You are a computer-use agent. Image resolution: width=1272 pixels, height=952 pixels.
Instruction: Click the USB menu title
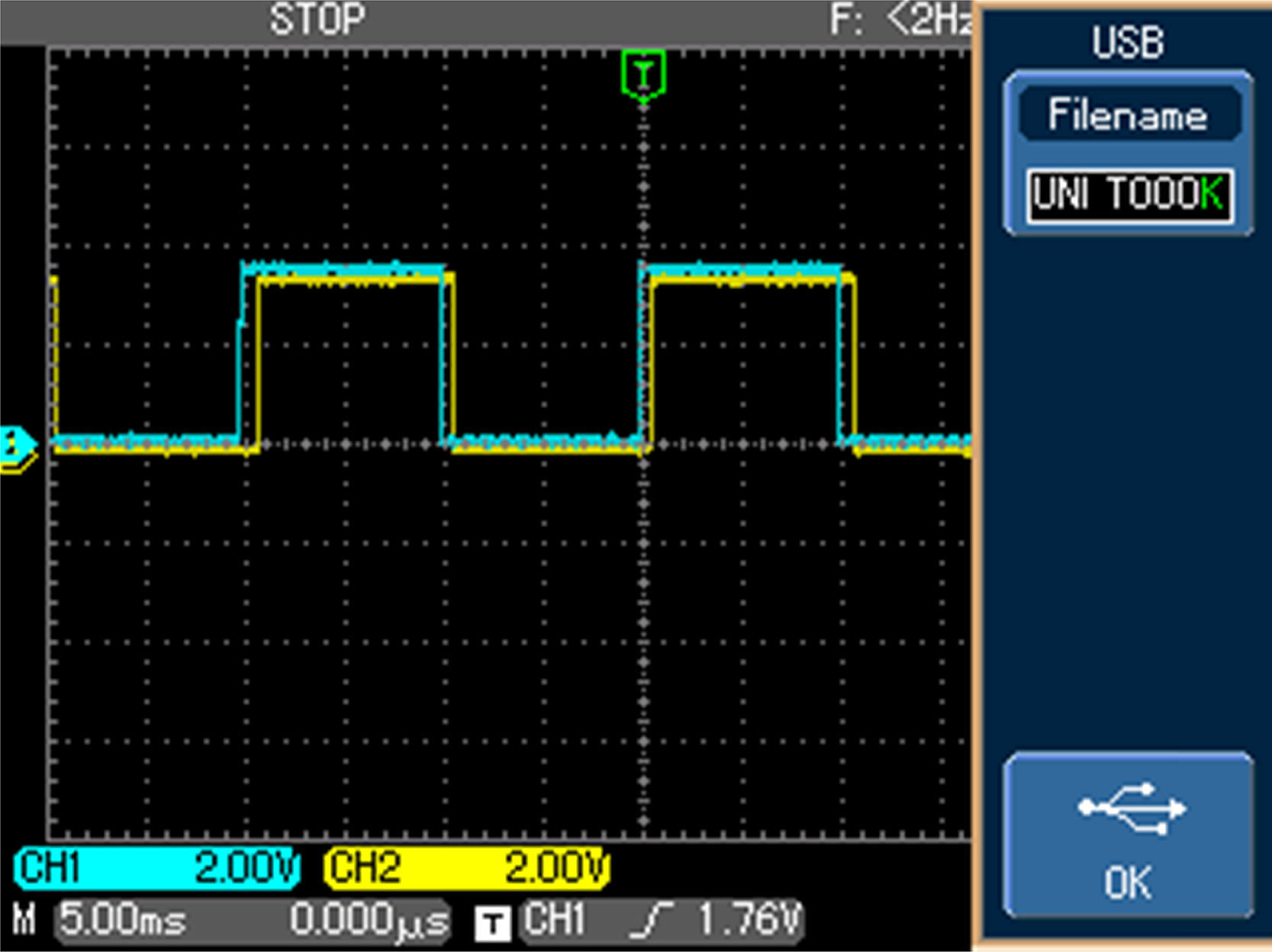(x=1127, y=42)
